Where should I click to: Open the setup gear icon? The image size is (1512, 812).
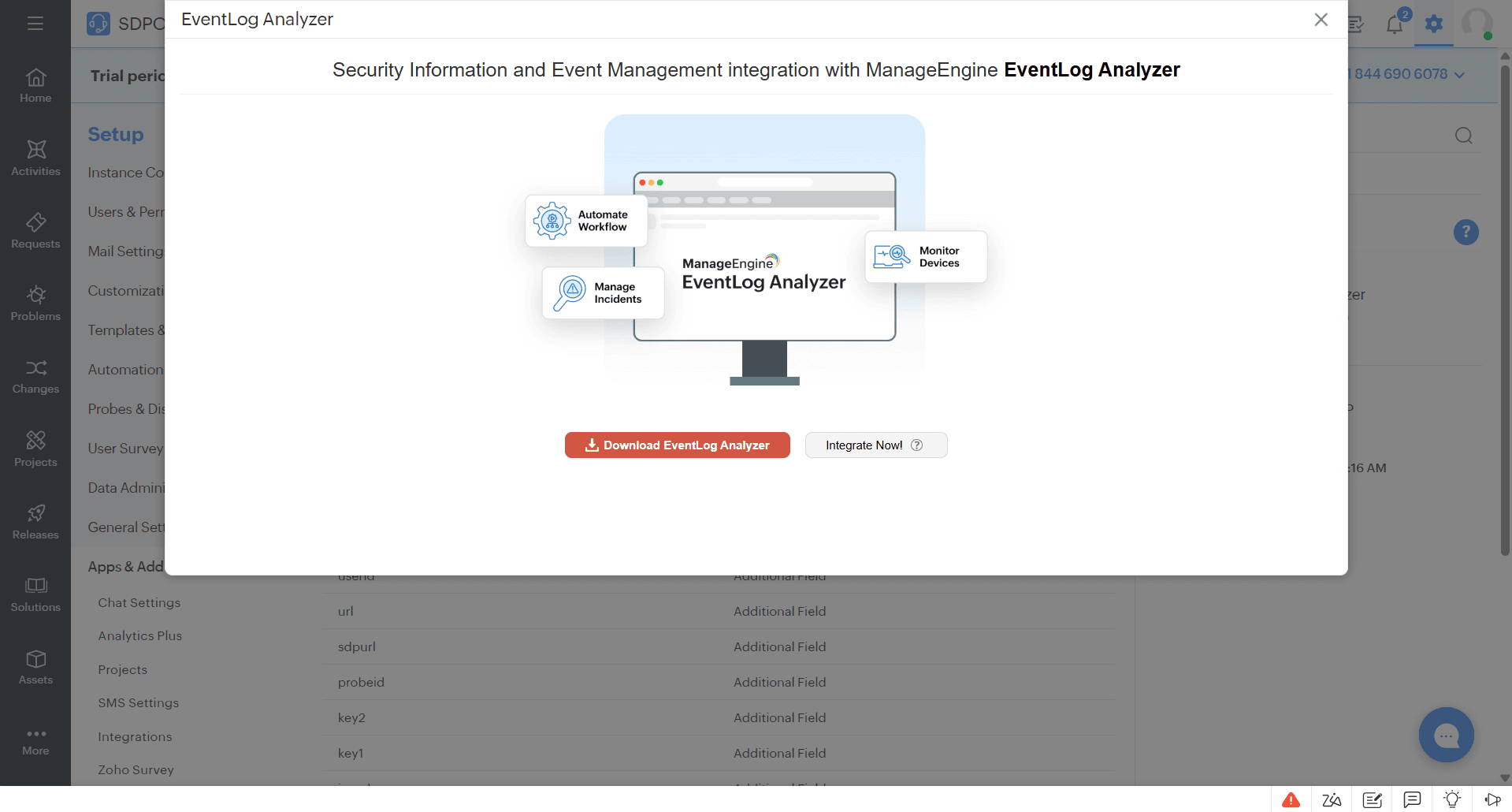[1434, 24]
